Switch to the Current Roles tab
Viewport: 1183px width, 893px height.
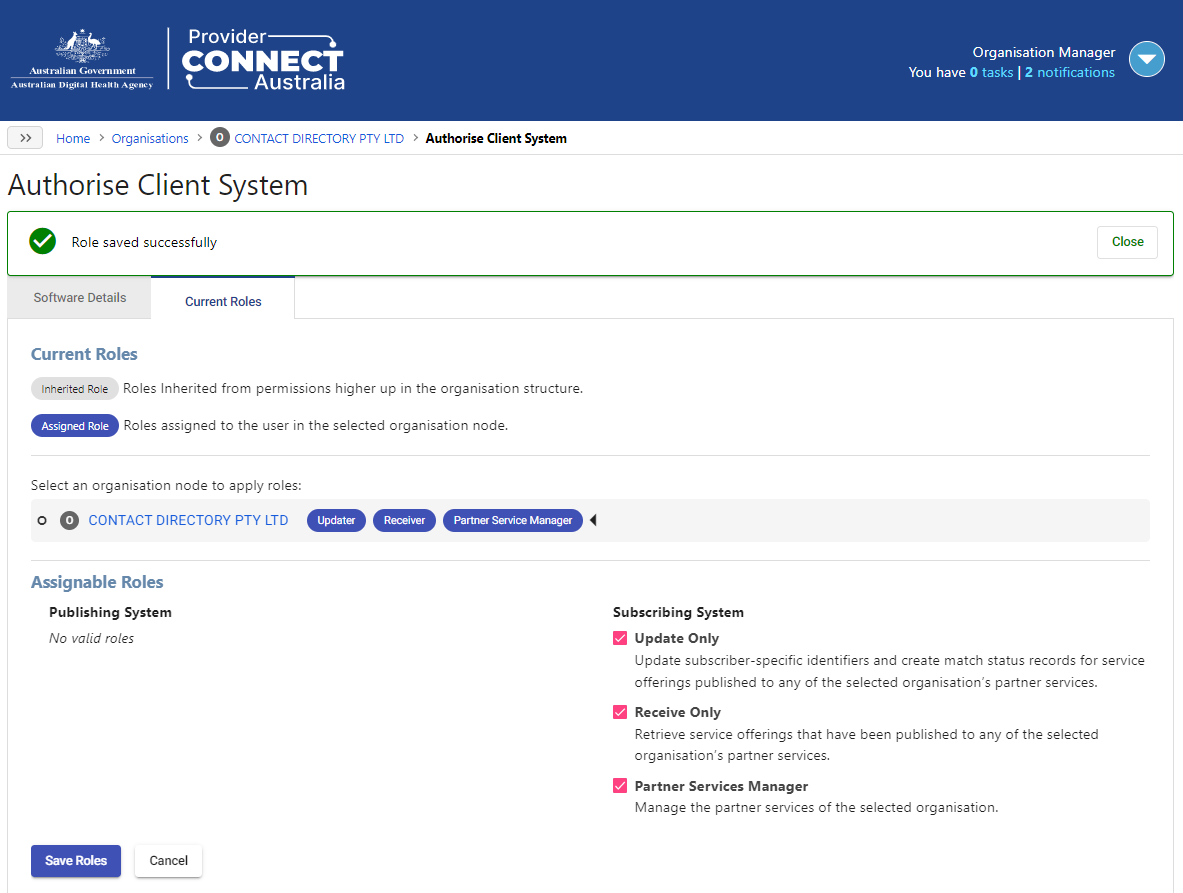[222, 301]
